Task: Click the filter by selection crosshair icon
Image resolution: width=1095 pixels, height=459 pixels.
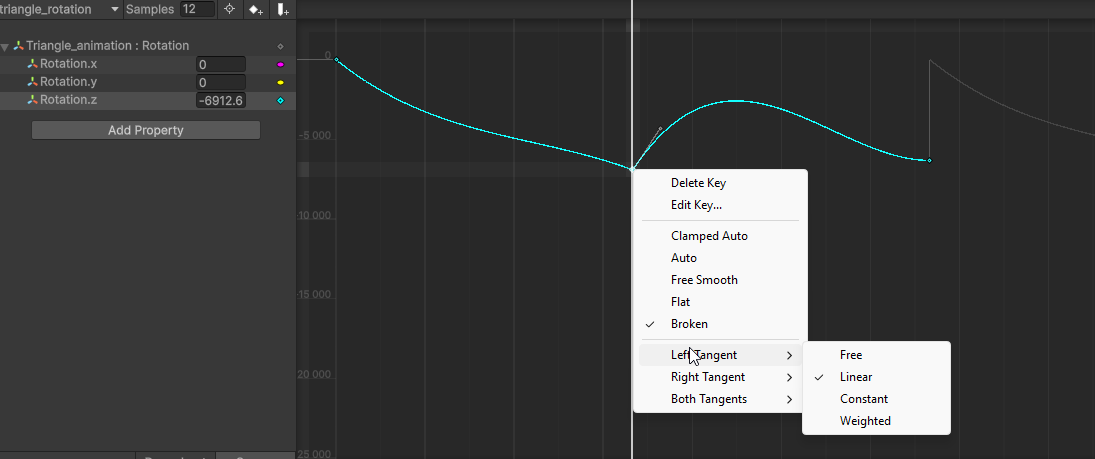Action: tap(229, 9)
